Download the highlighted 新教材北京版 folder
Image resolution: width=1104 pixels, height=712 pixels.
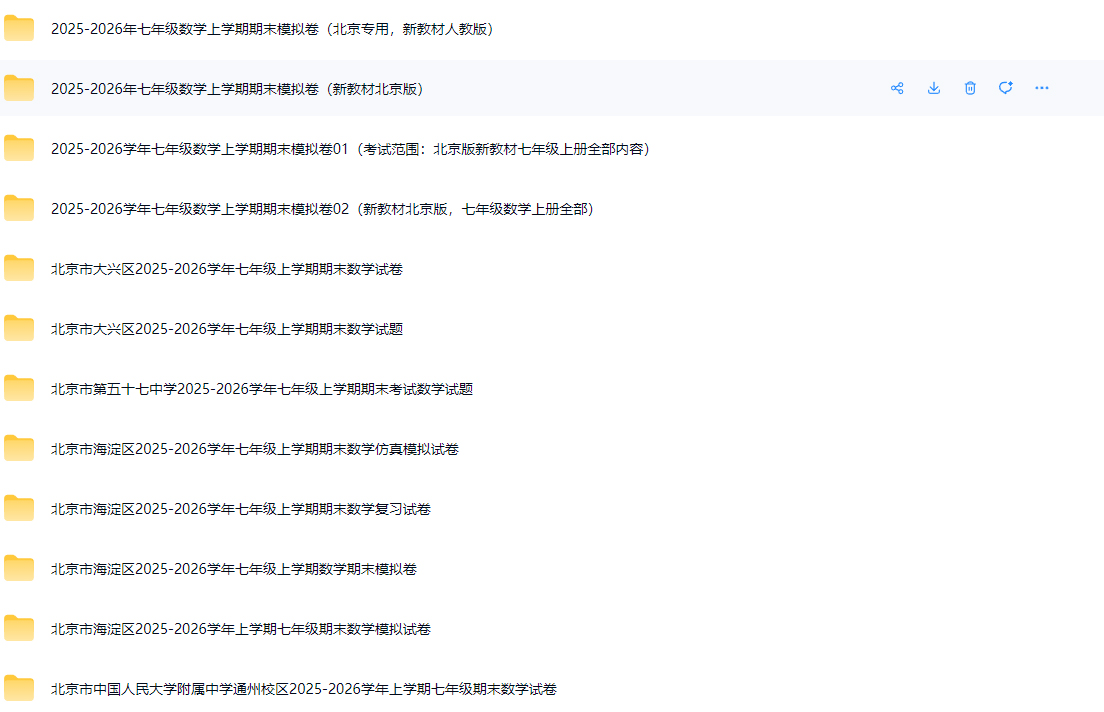[934, 88]
